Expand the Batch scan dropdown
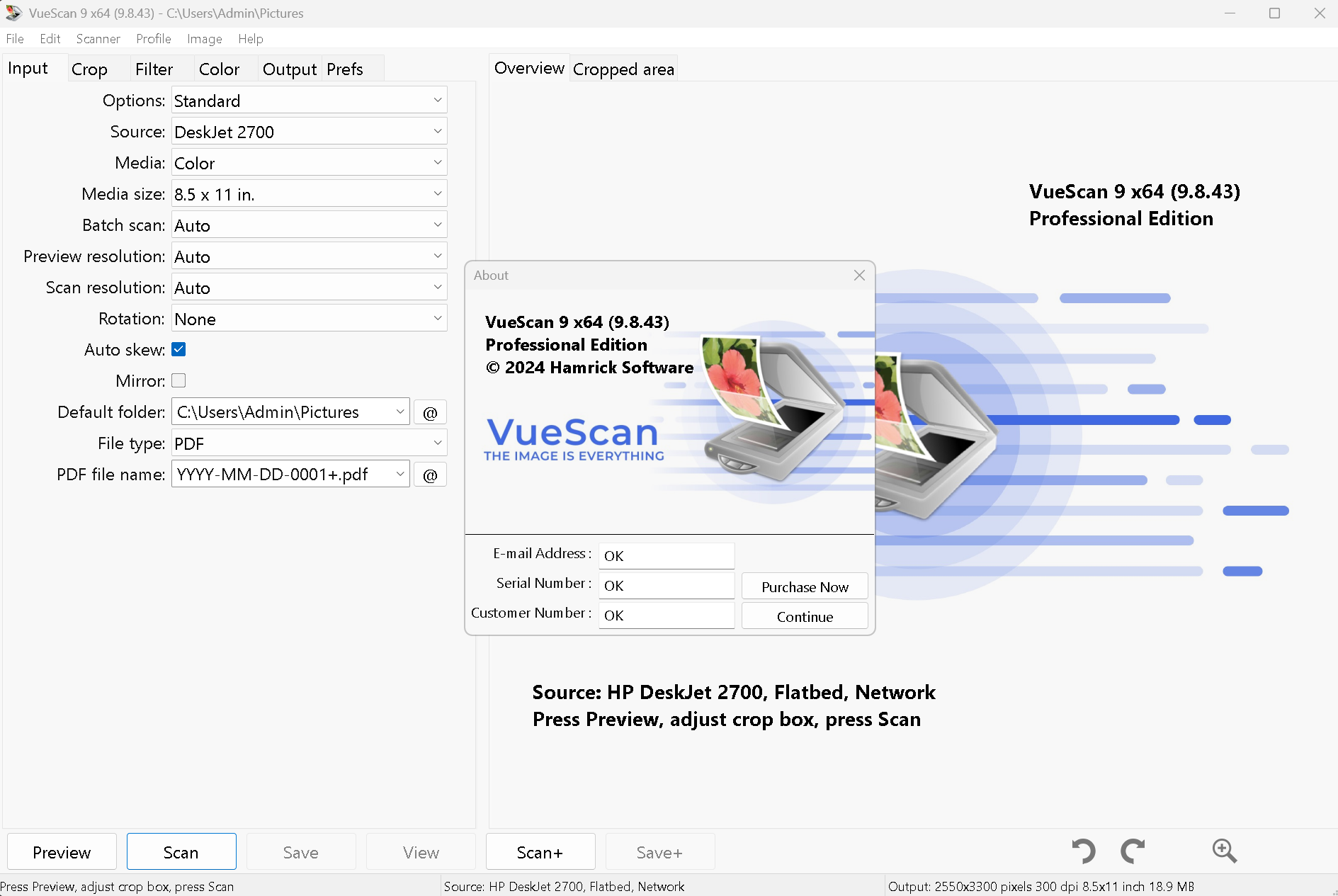This screenshot has width=1338, height=896. [x=310, y=225]
